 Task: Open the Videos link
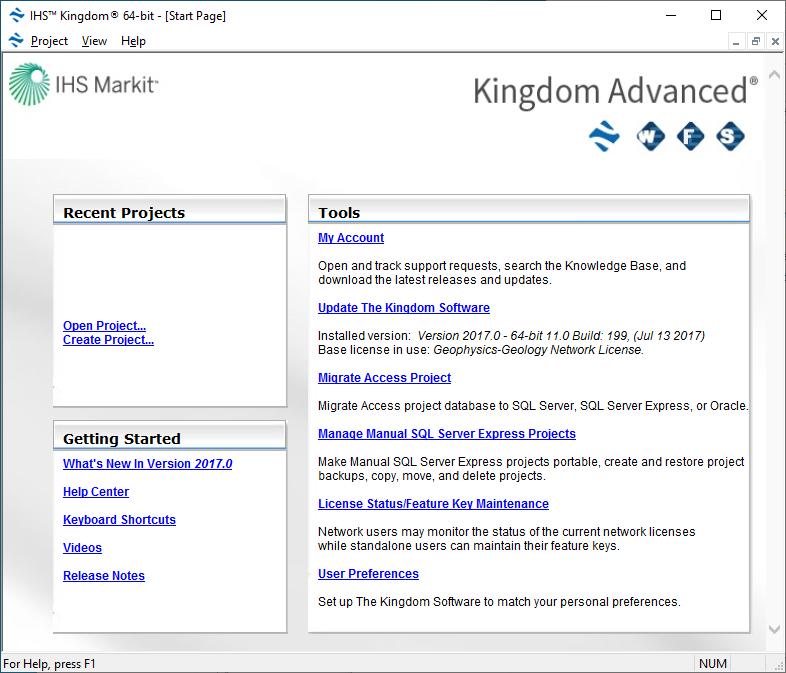point(82,548)
